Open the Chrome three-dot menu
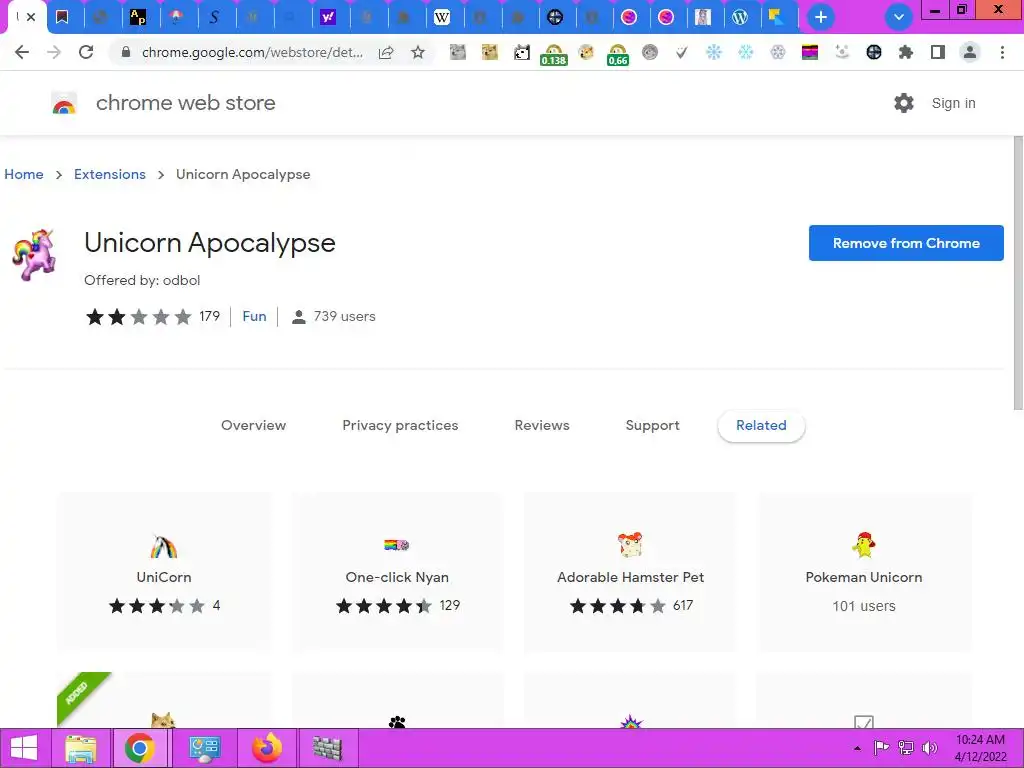The height and width of the screenshot is (768, 1024). coord(1002,52)
